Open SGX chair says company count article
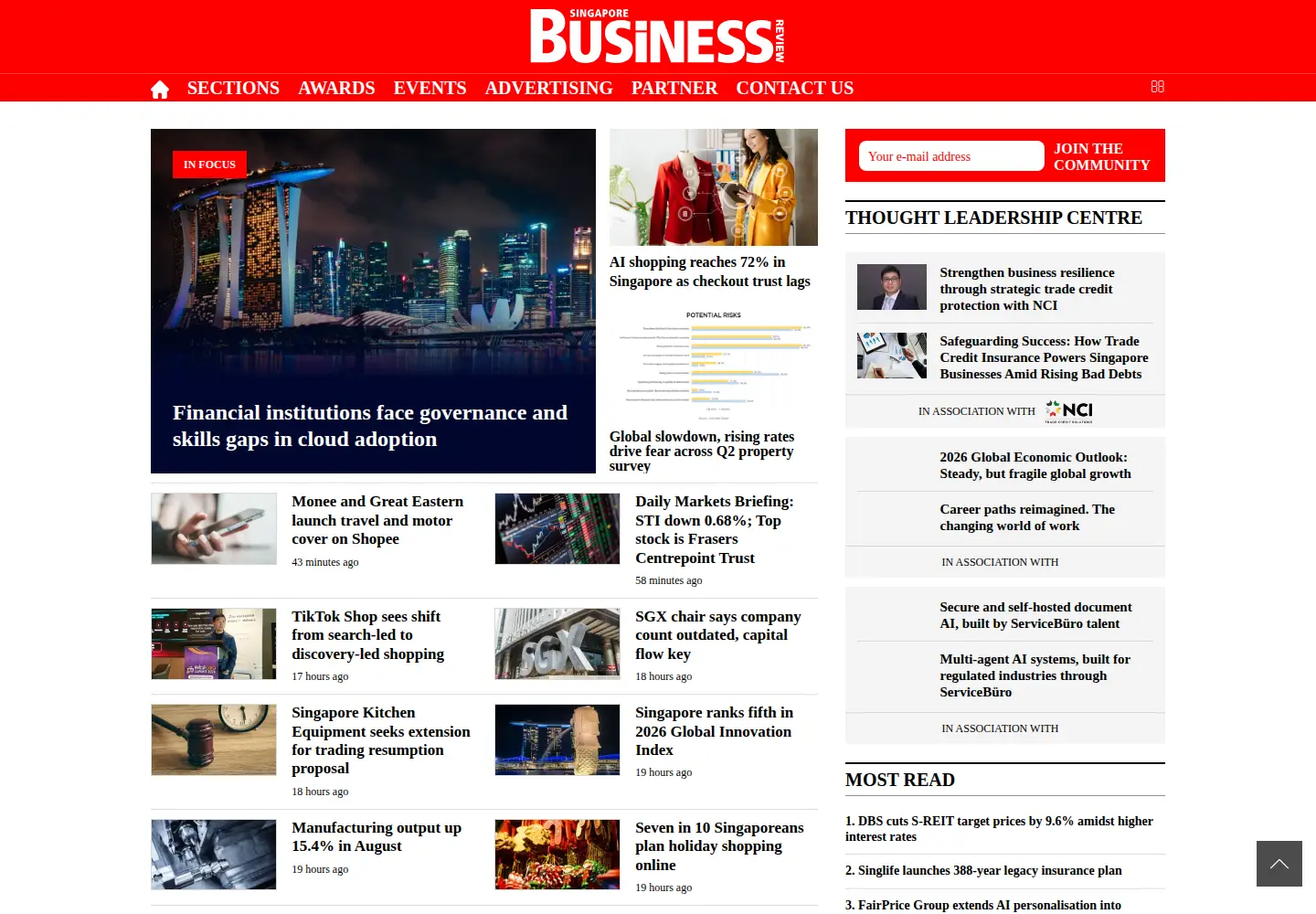 pyautogui.click(x=718, y=635)
